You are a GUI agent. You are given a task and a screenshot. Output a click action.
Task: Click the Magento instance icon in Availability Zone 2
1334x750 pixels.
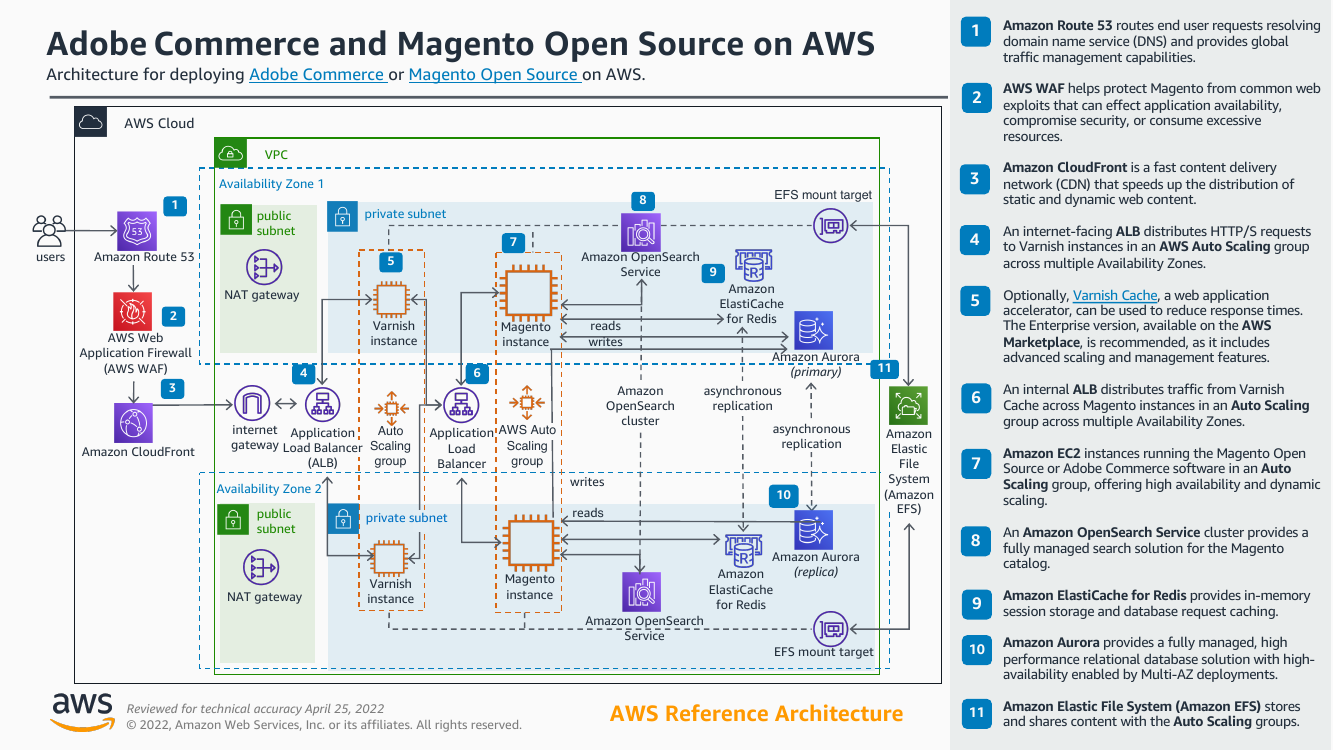[x=530, y=543]
